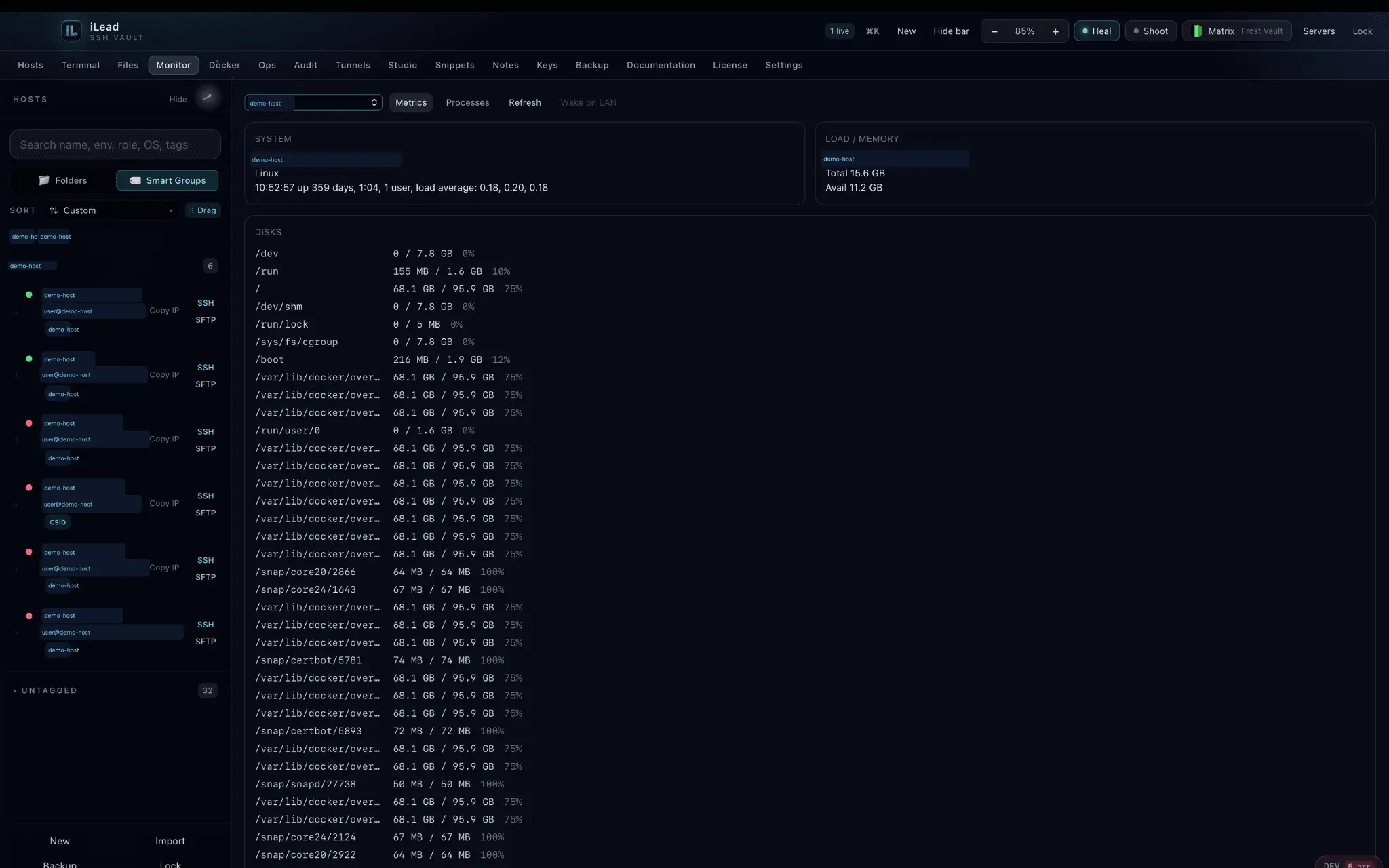Click the green Matrix theme icon
This screenshot has width=1389, height=868.
point(1198,31)
